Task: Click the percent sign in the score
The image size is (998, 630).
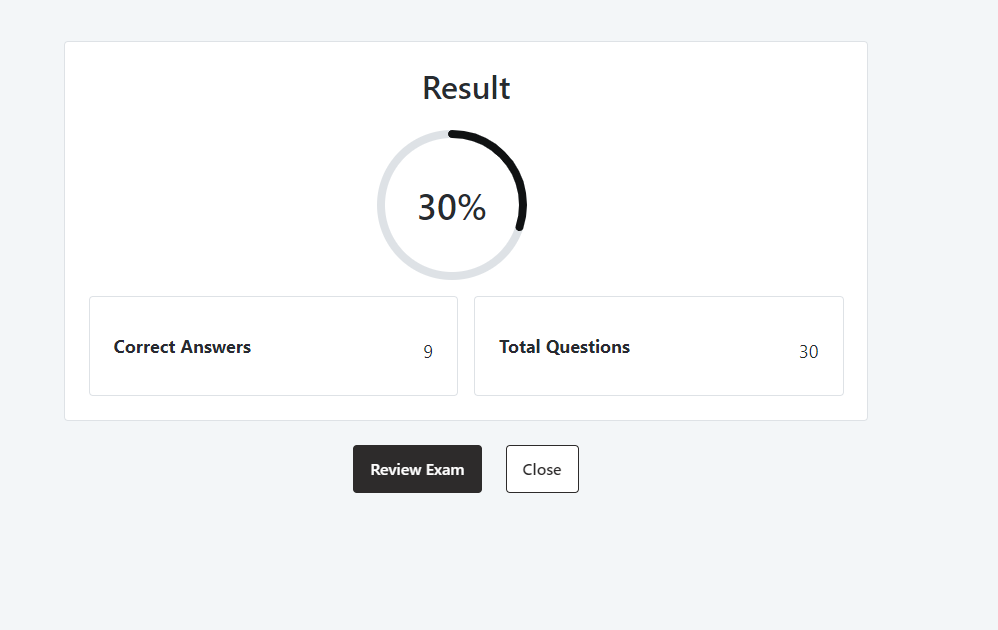Action: 472,207
